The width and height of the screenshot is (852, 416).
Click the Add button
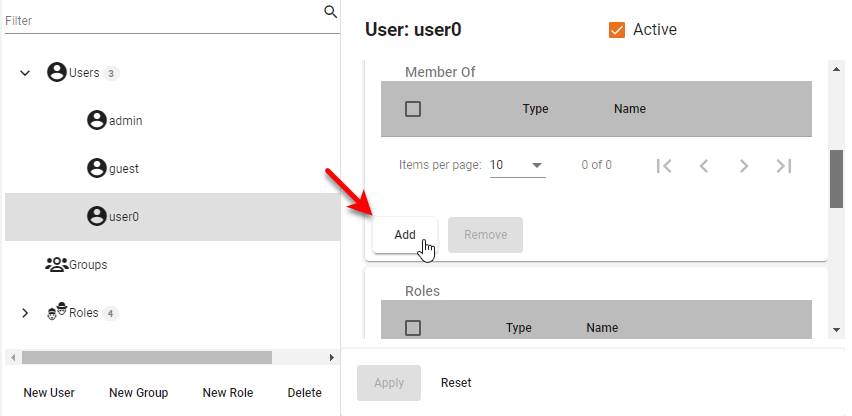(x=405, y=235)
